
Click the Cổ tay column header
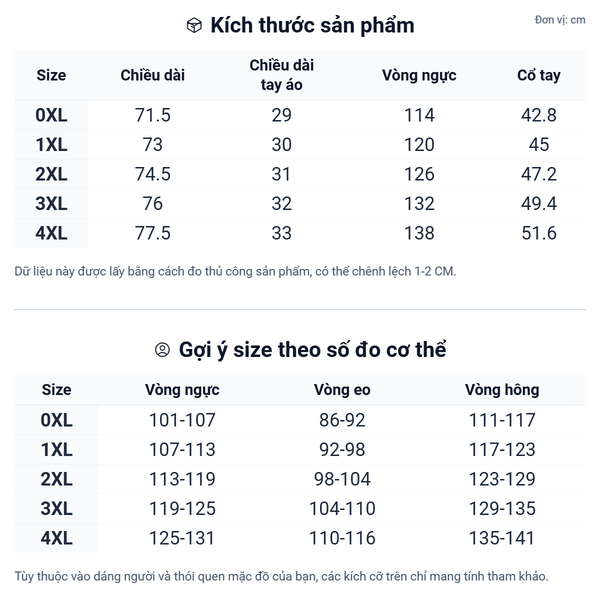(538, 75)
